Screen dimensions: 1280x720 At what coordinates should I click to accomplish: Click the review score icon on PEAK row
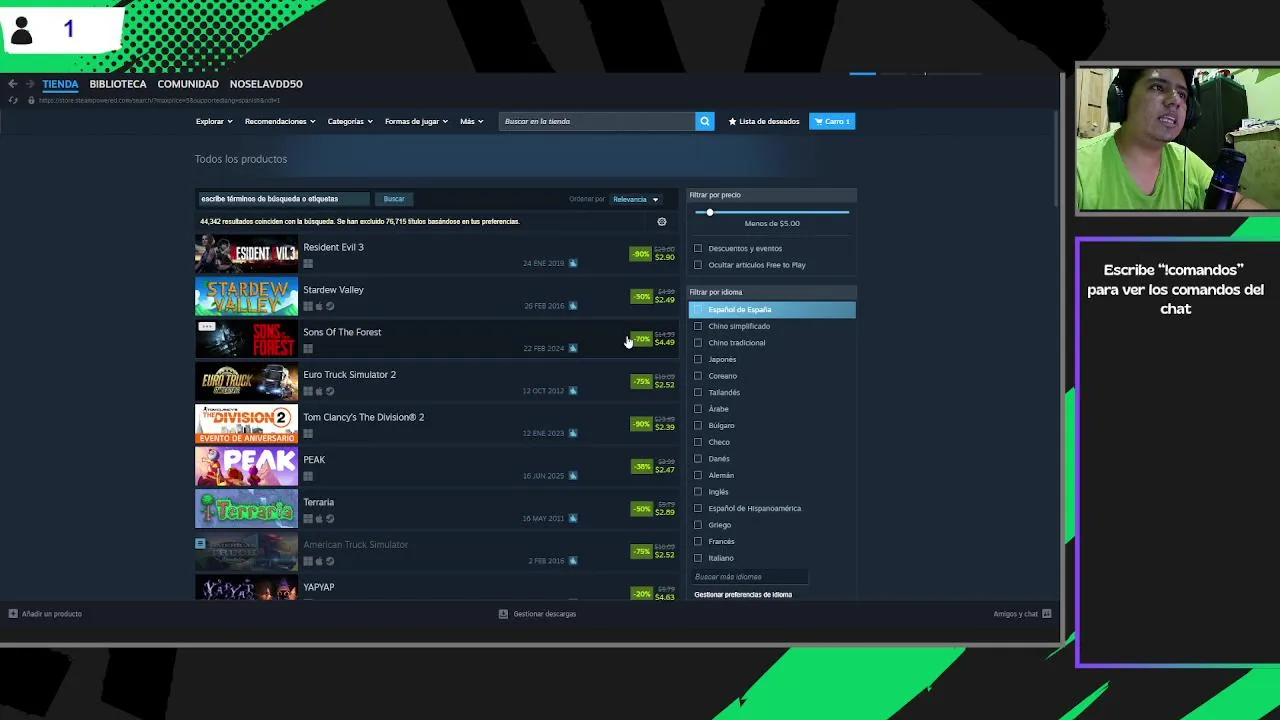click(x=573, y=476)
